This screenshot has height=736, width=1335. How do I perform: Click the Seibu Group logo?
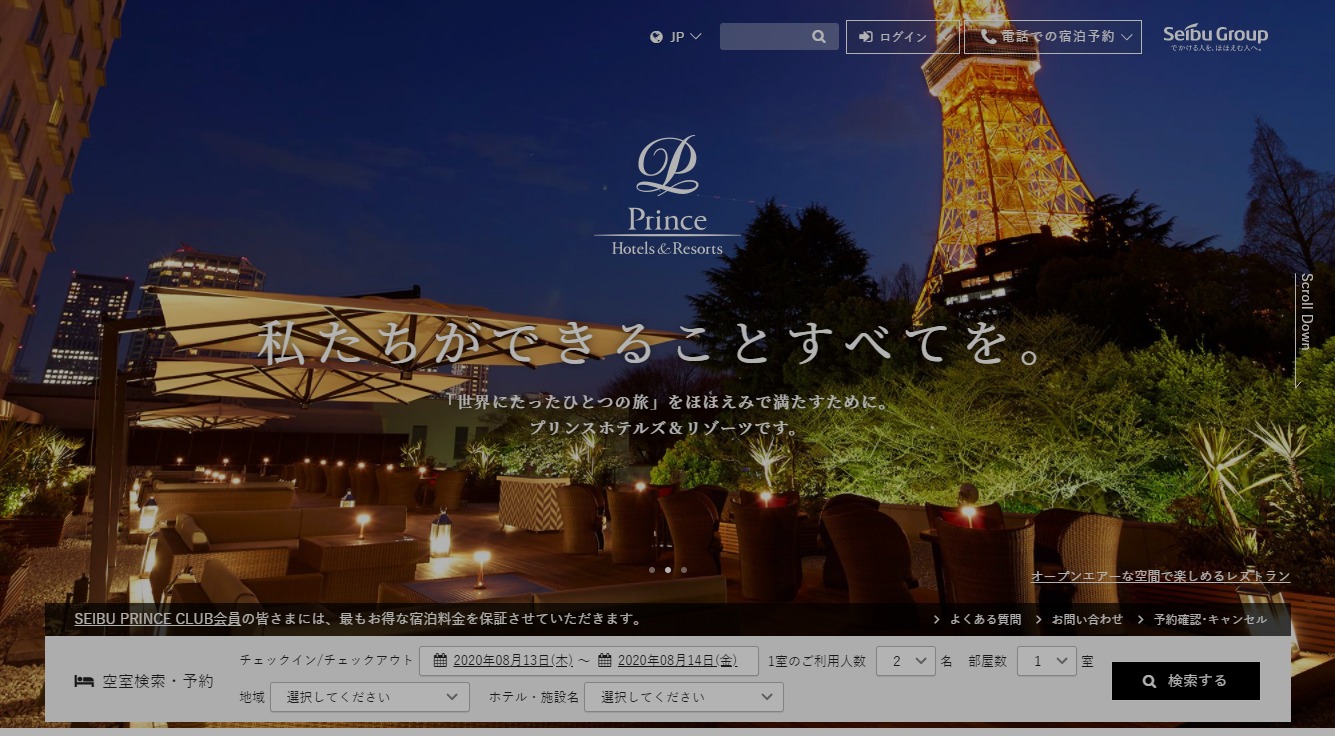pyautogui.click(x=1215, y=37)
